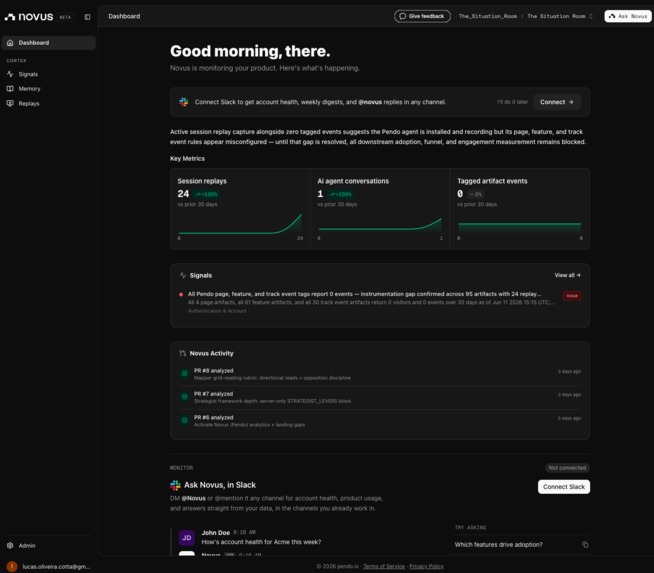Image resolution: width=654 pixels, height=573 pixels.
Task: Click the check icon beside PR #6
Action: click(x=184, y=420)
